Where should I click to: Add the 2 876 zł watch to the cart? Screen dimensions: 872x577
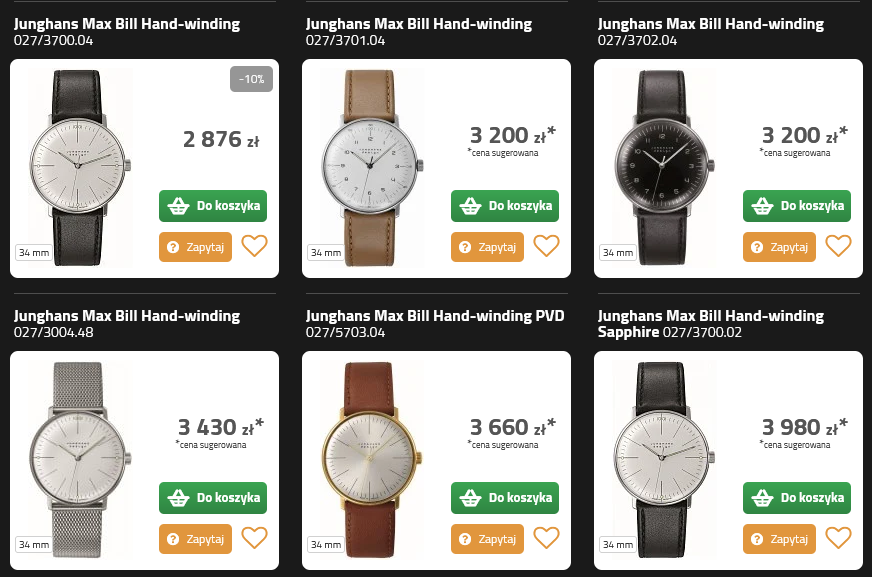[x=213, y=206]
